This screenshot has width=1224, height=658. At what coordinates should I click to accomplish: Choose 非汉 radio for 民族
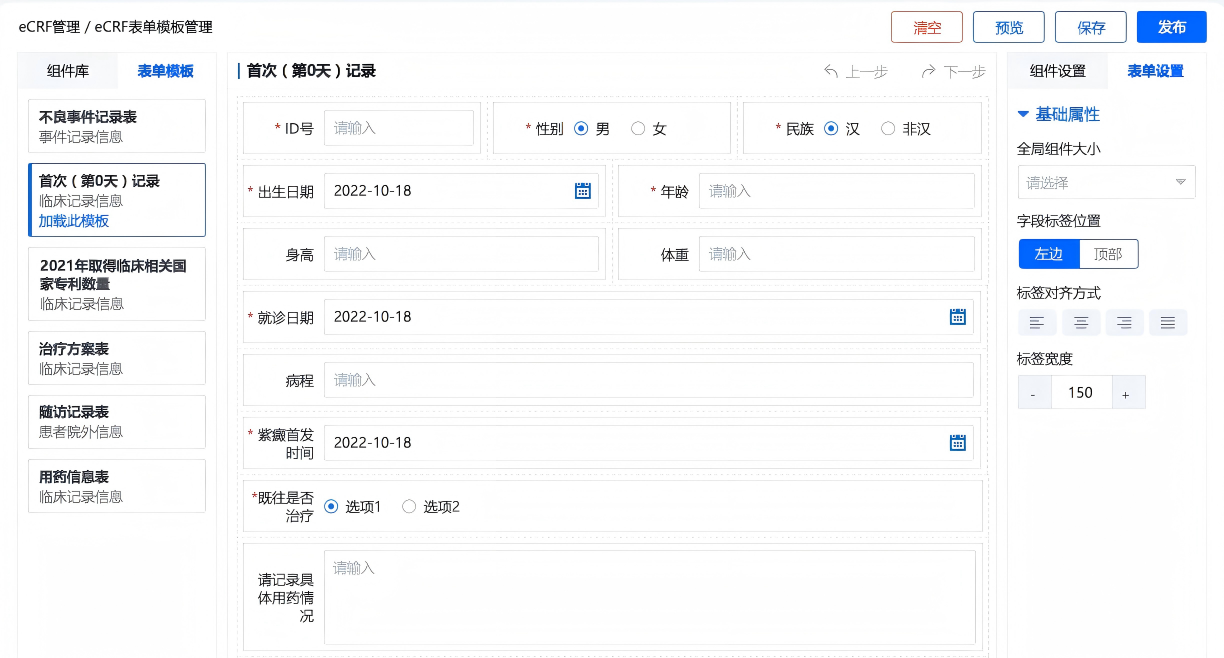pyautogui.click(x=888, y=129)
